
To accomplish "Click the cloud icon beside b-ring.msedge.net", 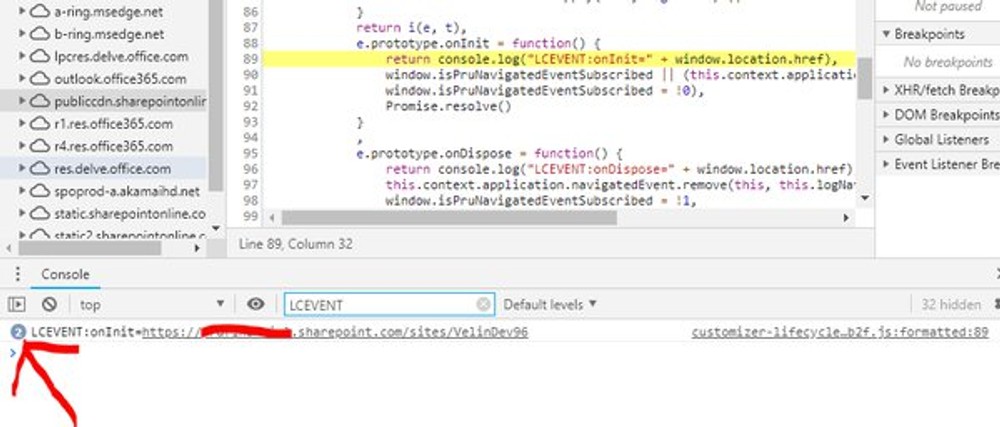I will 40,34.
